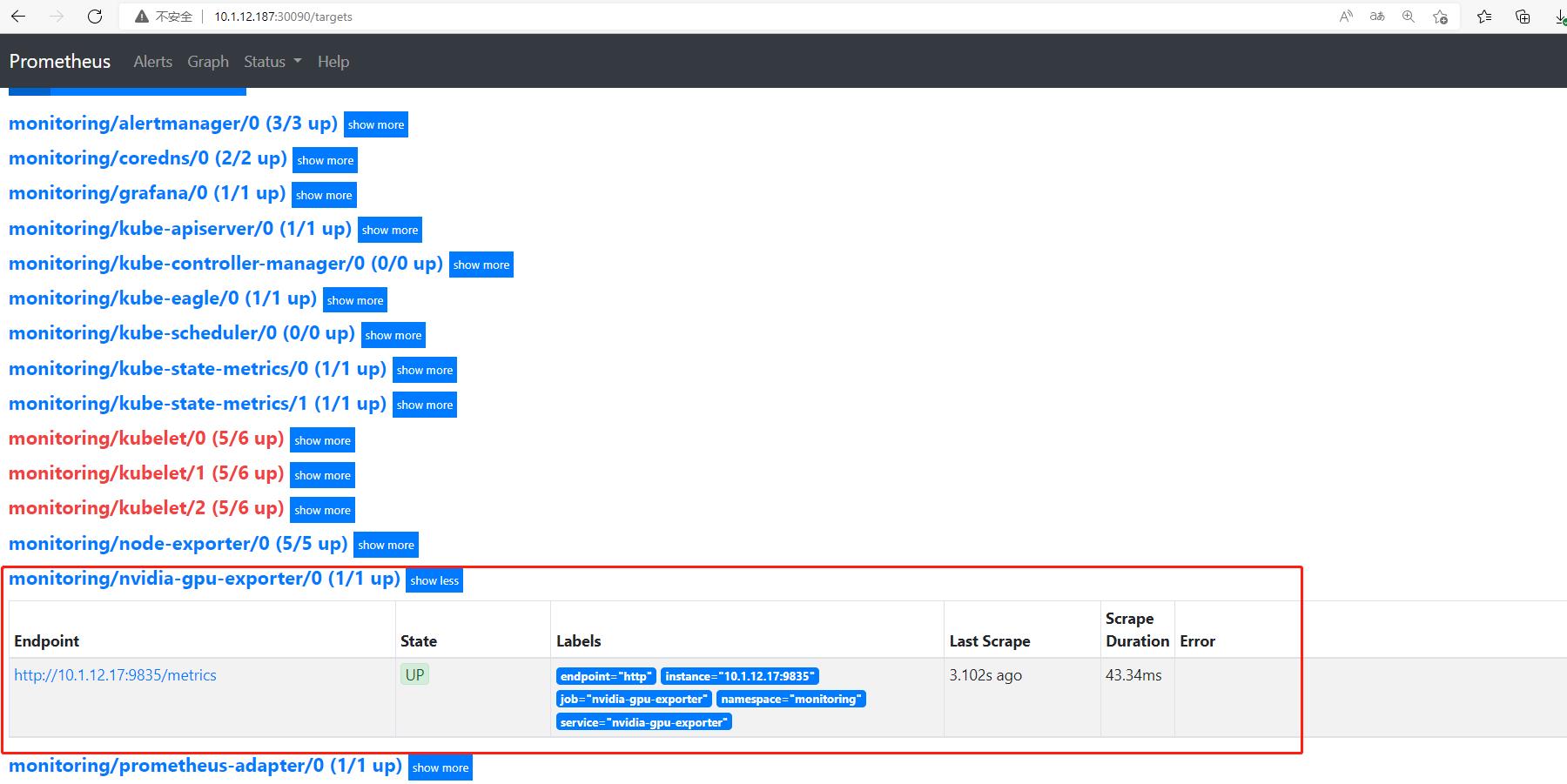This screenshot has width=1567, height=784.
Task: Show more for monitoring/kube-state-metrics/1
Action: 425,405
